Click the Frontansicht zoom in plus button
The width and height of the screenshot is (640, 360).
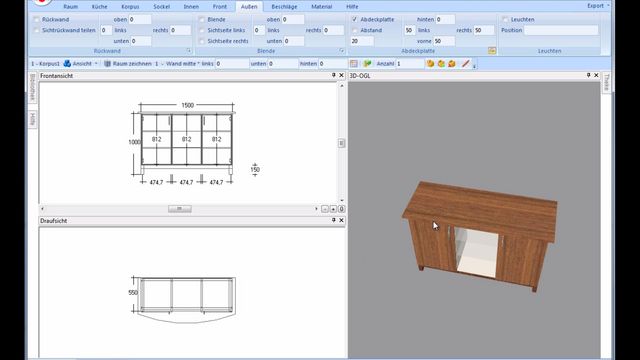click(333, 209)
